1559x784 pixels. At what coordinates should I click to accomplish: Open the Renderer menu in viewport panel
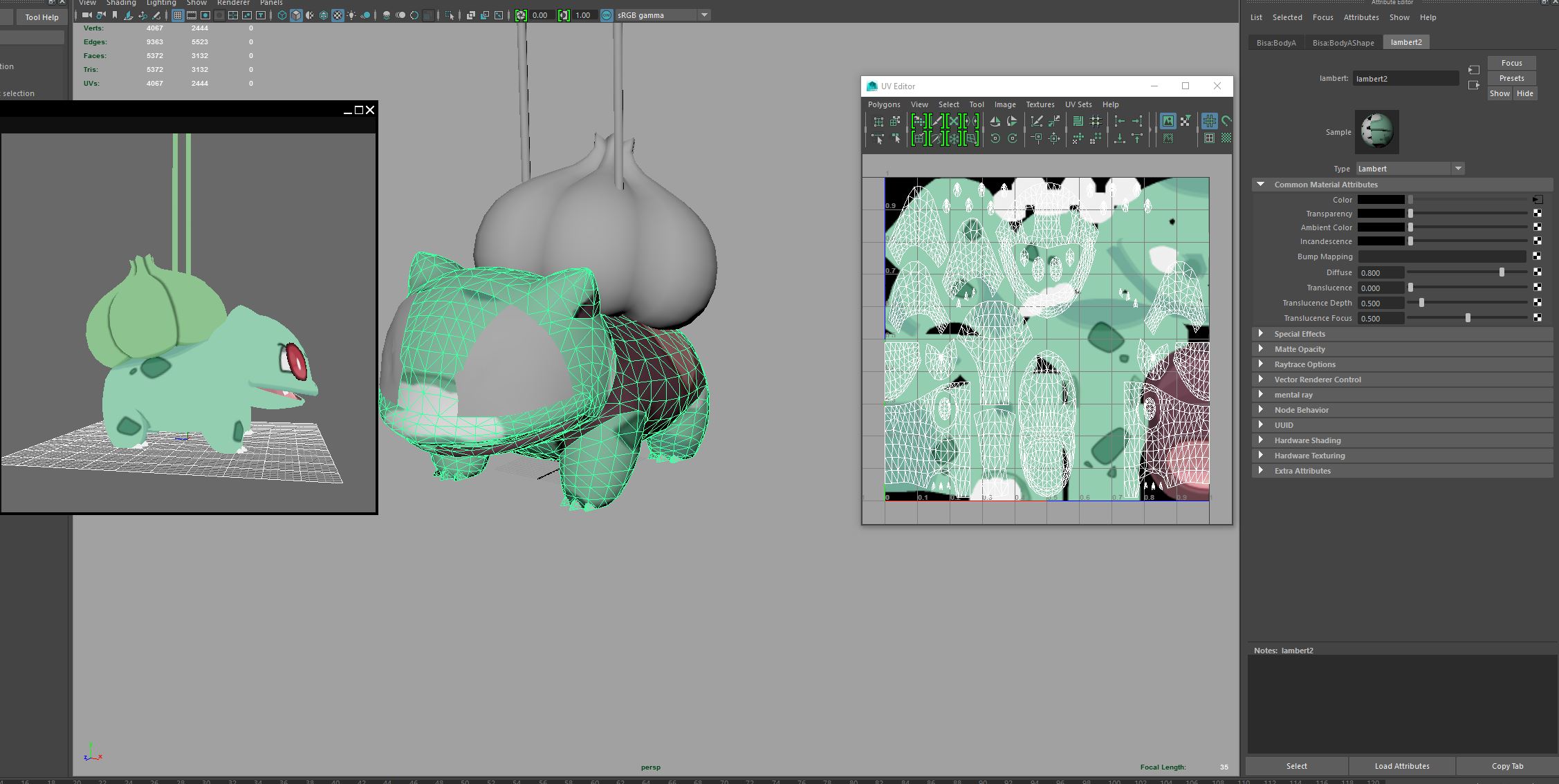[x=233, y=3]
